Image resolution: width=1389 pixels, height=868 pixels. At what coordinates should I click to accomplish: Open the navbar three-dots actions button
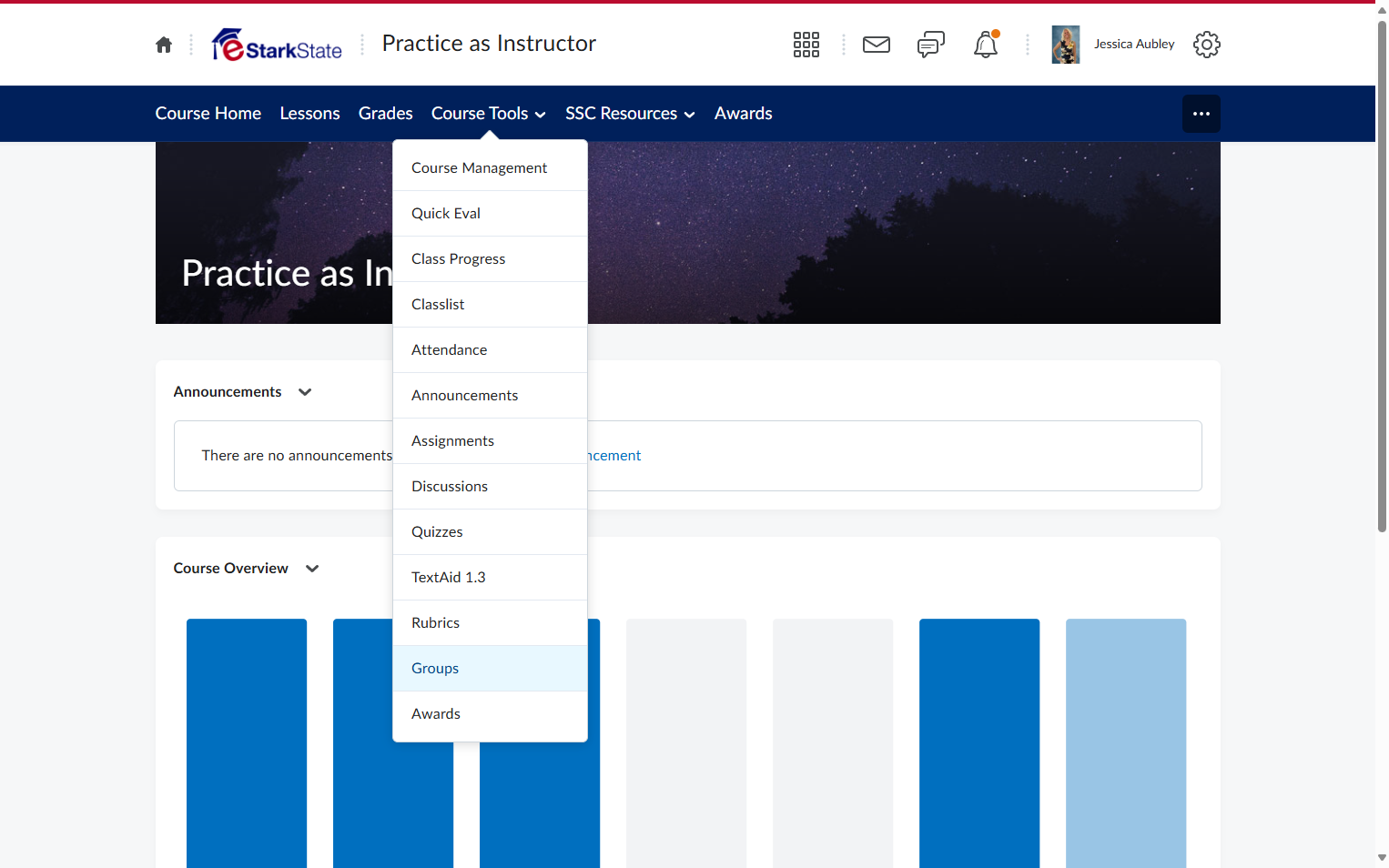(x=1201, y=114)
